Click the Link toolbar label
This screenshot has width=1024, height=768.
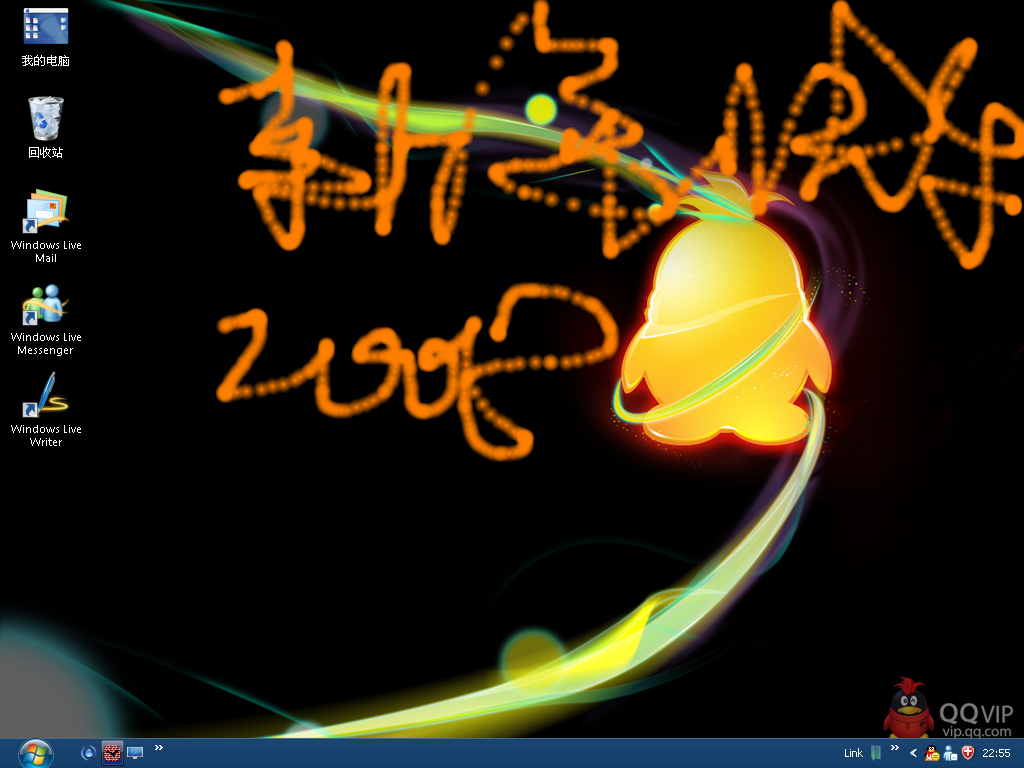pyautogui.click(x=853, y=753)
